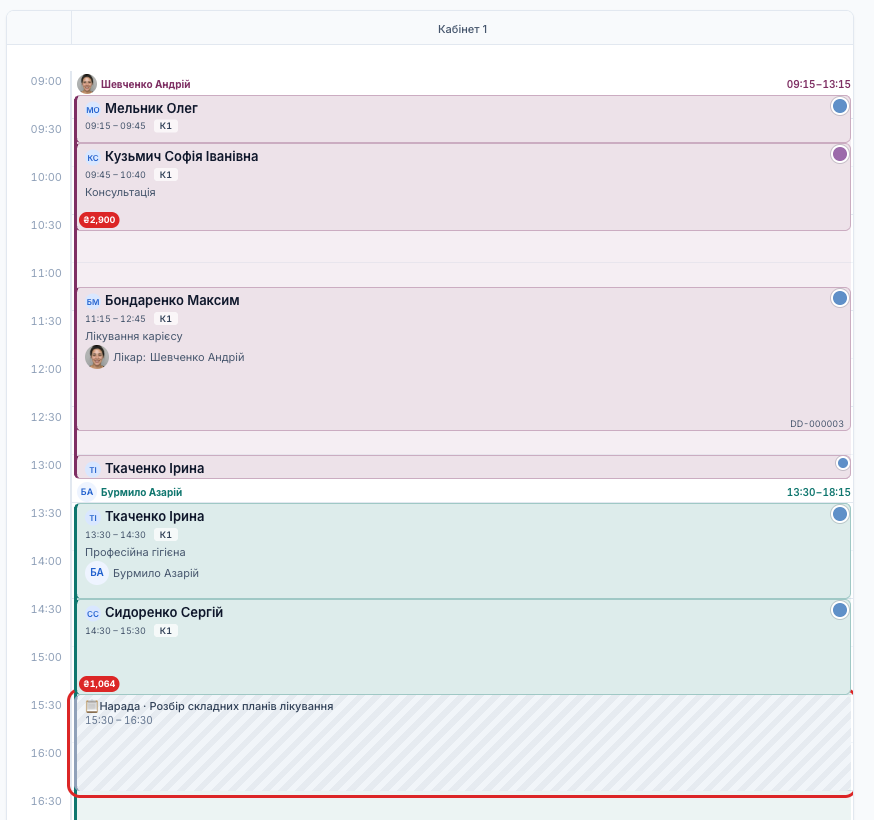Click the 11:15 – 12:45 time on Бондаренко's card
The image size is (874, 820).
115,319
